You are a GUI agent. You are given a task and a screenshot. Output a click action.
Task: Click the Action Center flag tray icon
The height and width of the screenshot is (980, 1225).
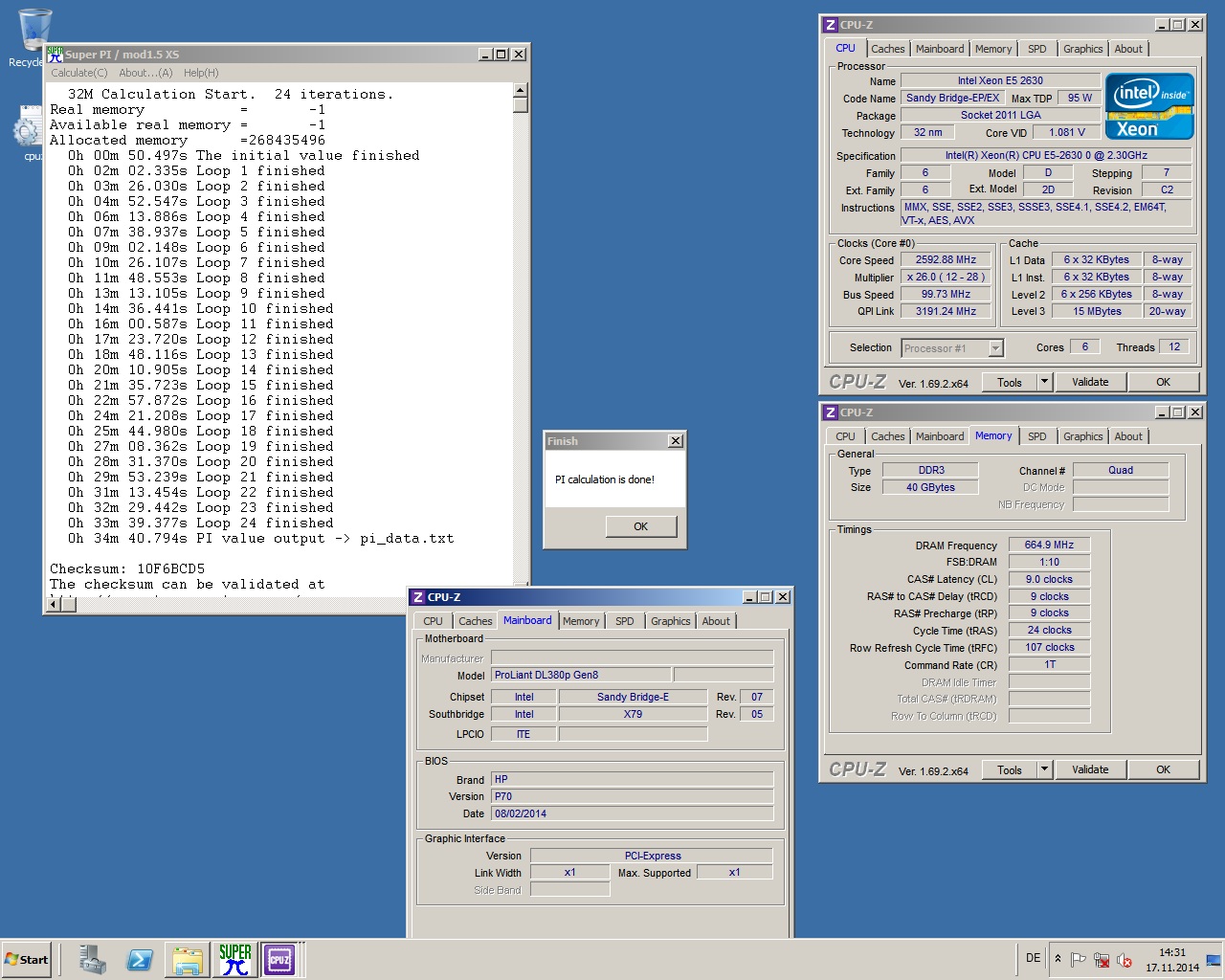(x=1079, y=959)
